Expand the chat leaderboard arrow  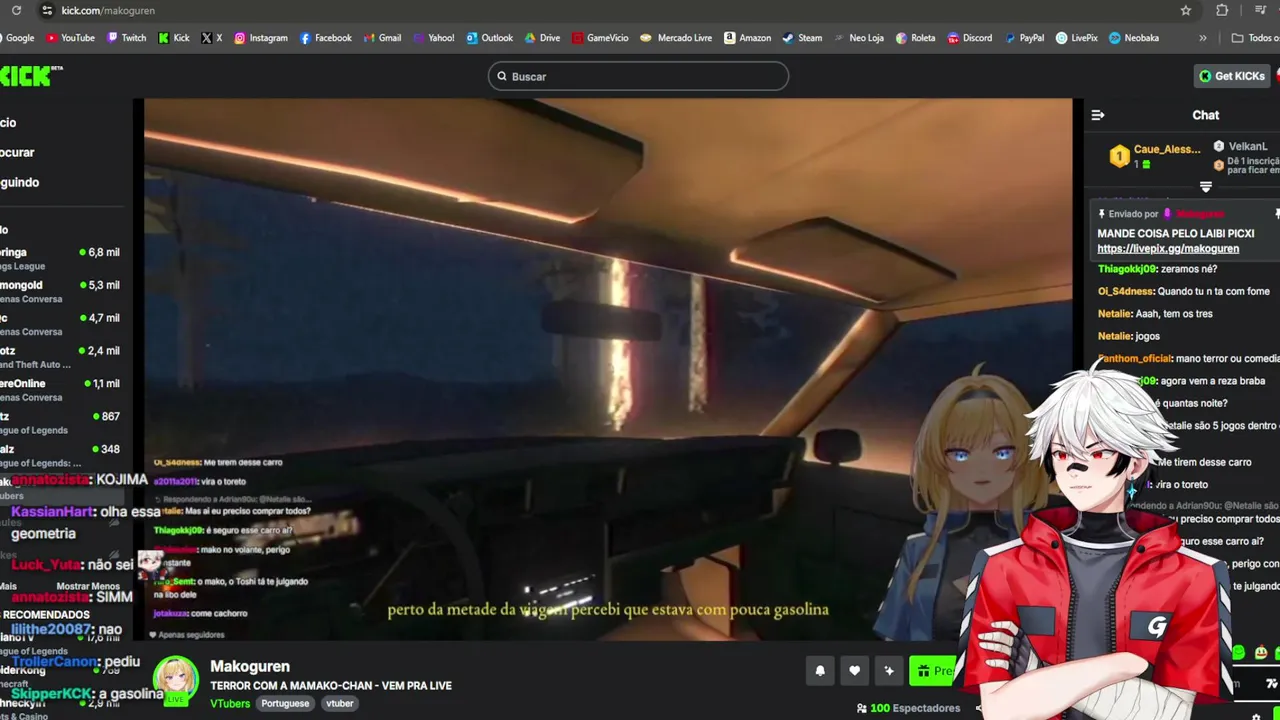1206,187
